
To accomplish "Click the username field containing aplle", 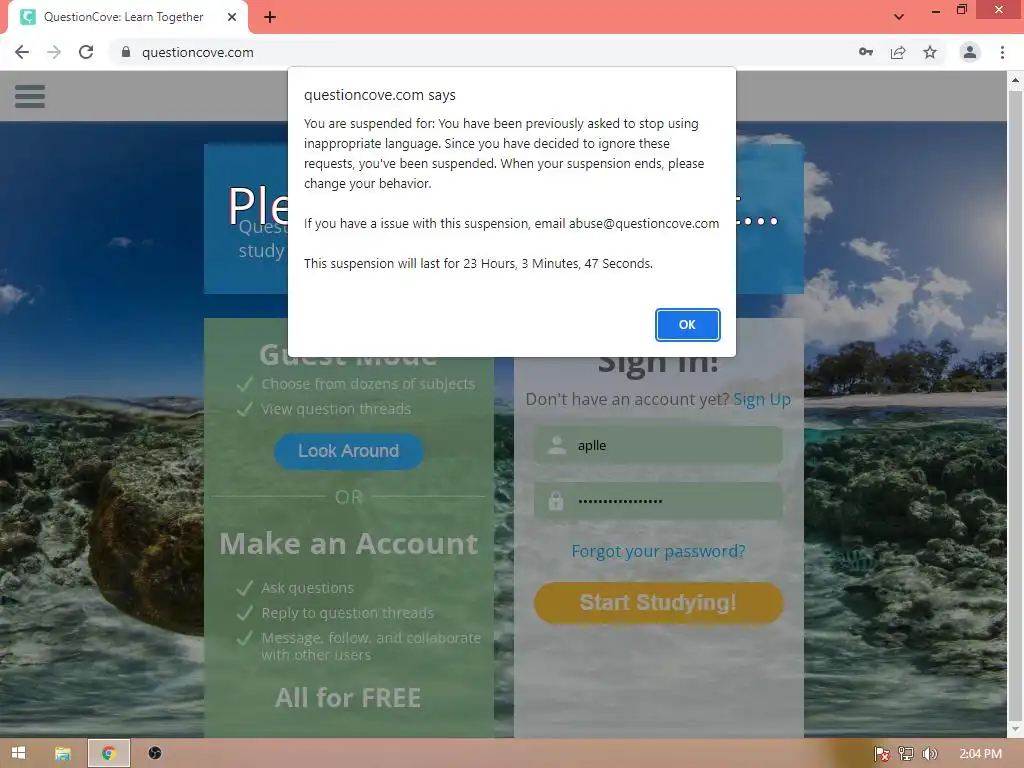I will 658,445.
